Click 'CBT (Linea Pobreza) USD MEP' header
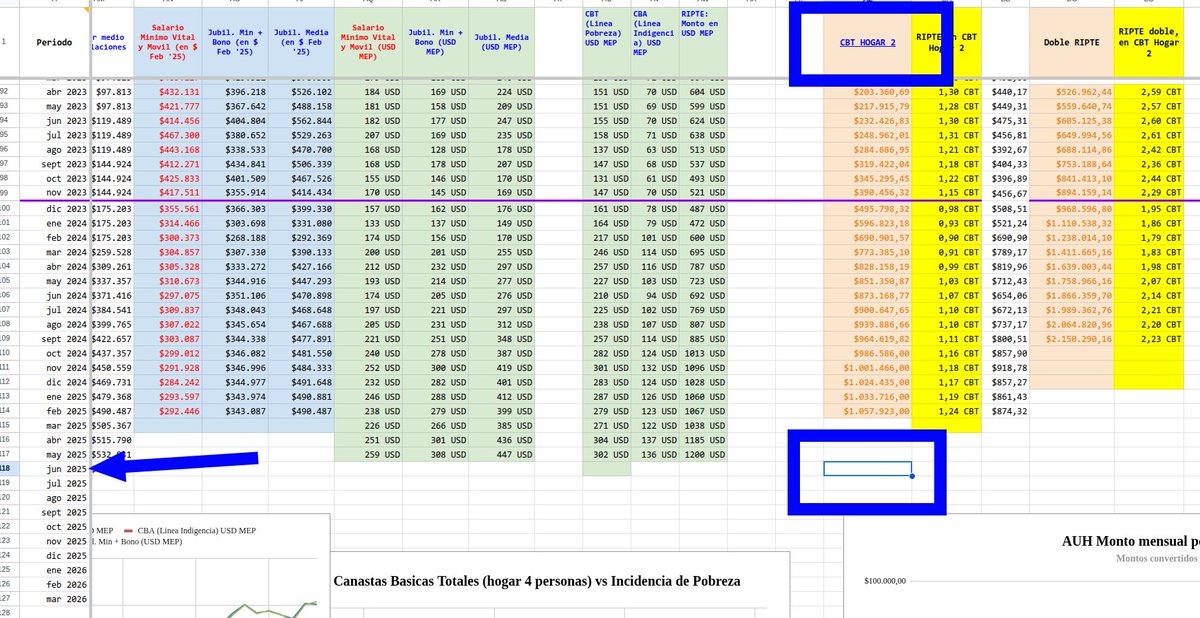This screenshot has width=1200, height=618. point(607,43)
